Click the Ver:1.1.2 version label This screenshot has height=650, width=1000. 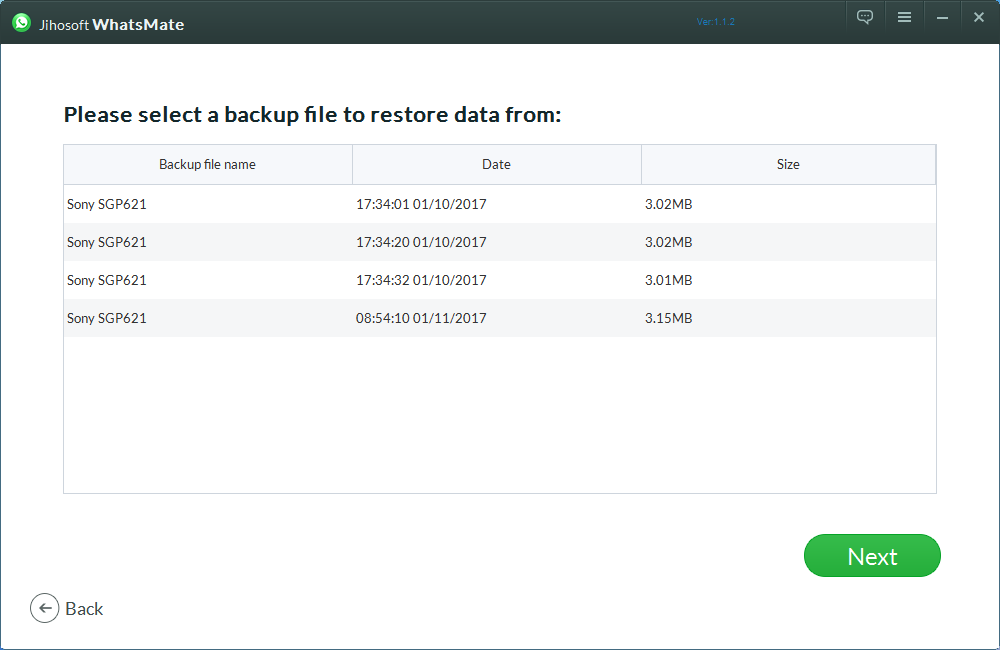point(716,22)
